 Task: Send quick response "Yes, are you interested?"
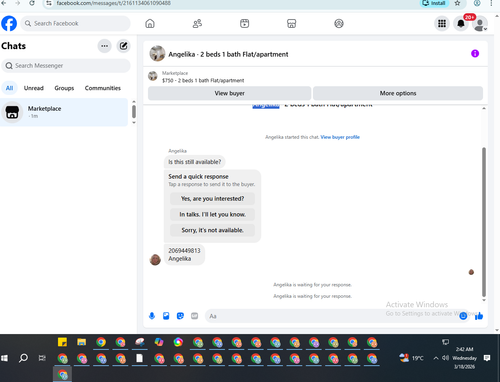click(212, 199)
